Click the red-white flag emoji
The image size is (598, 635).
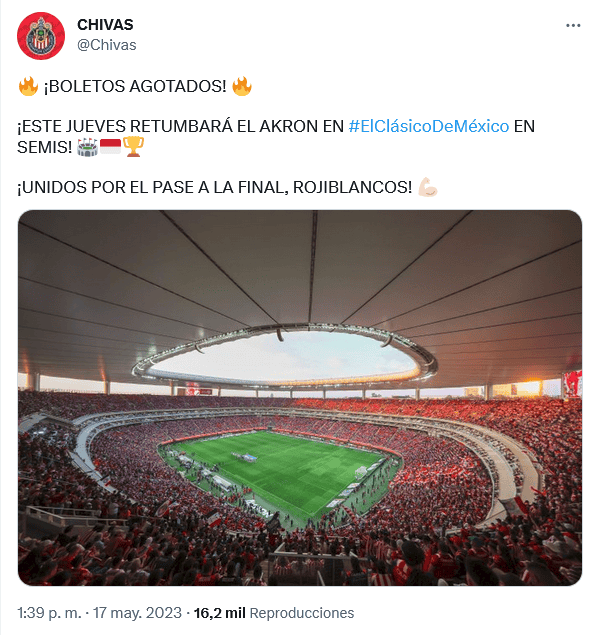pyautogui.click(x=110, y=147)
